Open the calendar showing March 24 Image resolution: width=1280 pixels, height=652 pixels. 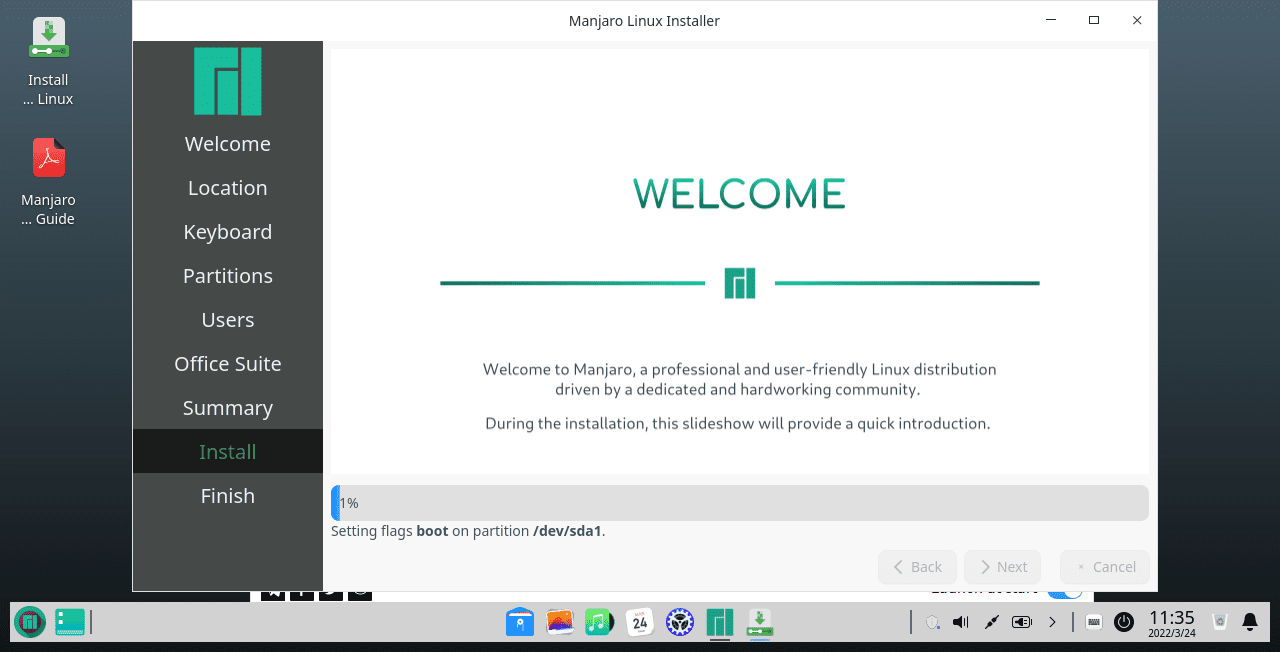coord(639,622)
